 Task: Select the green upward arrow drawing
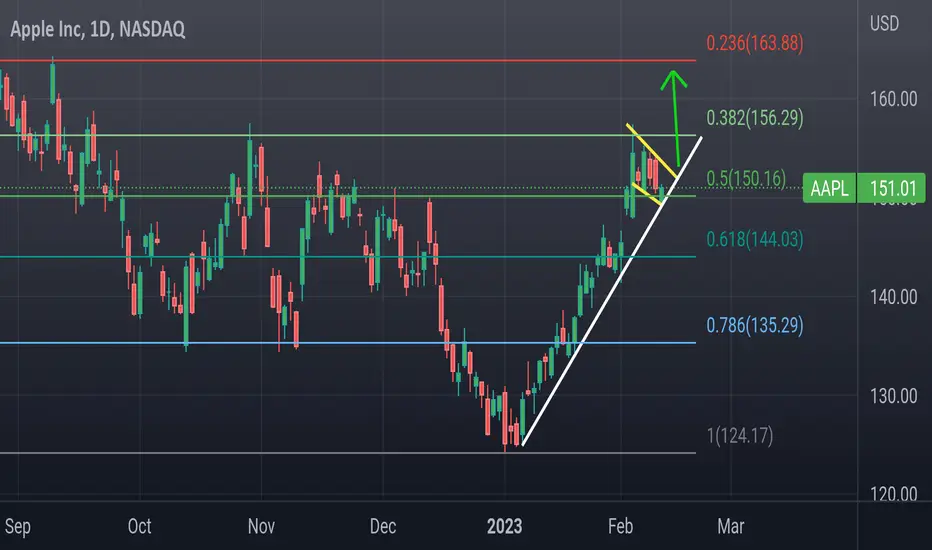pos(675,119)
